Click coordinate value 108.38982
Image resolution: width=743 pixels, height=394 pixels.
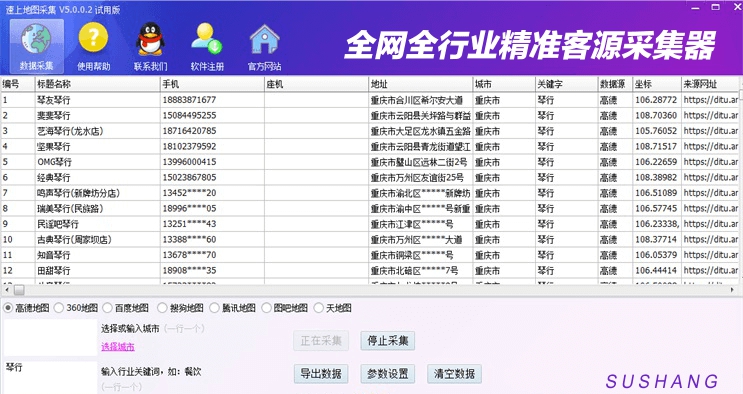click(x=656, y=177)
